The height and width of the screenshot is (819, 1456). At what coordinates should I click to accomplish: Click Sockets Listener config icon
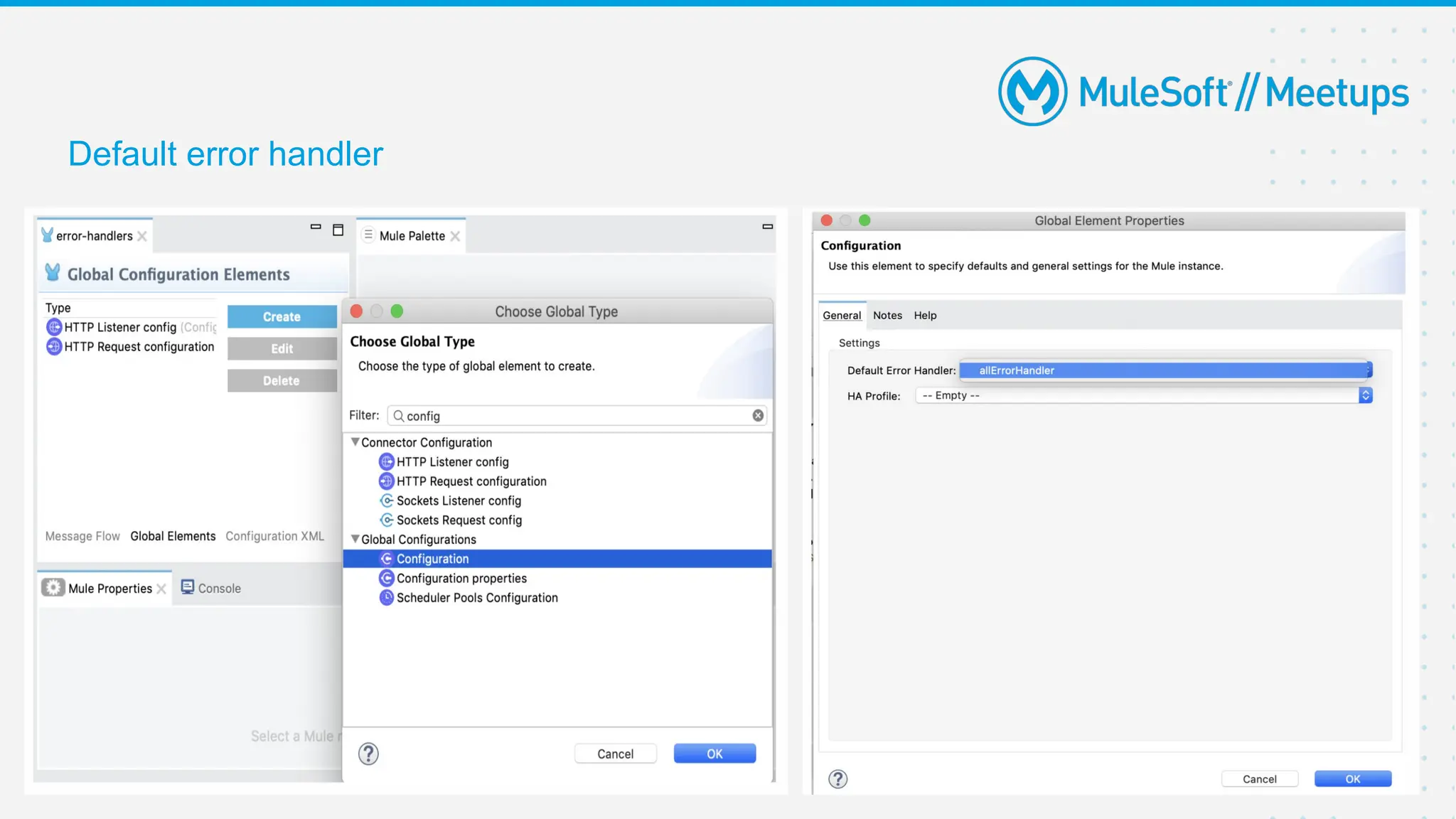coord(387,500)
